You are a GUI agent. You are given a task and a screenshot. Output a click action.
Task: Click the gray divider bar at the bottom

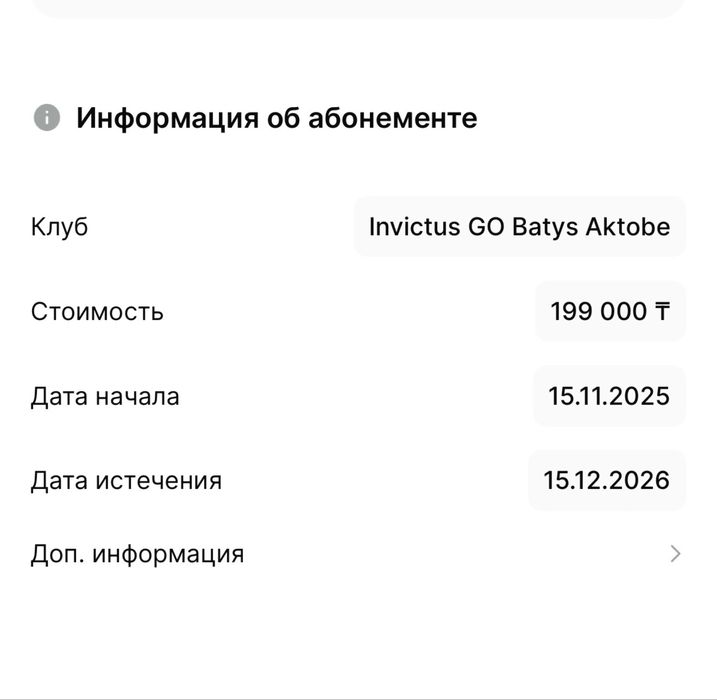358,697
